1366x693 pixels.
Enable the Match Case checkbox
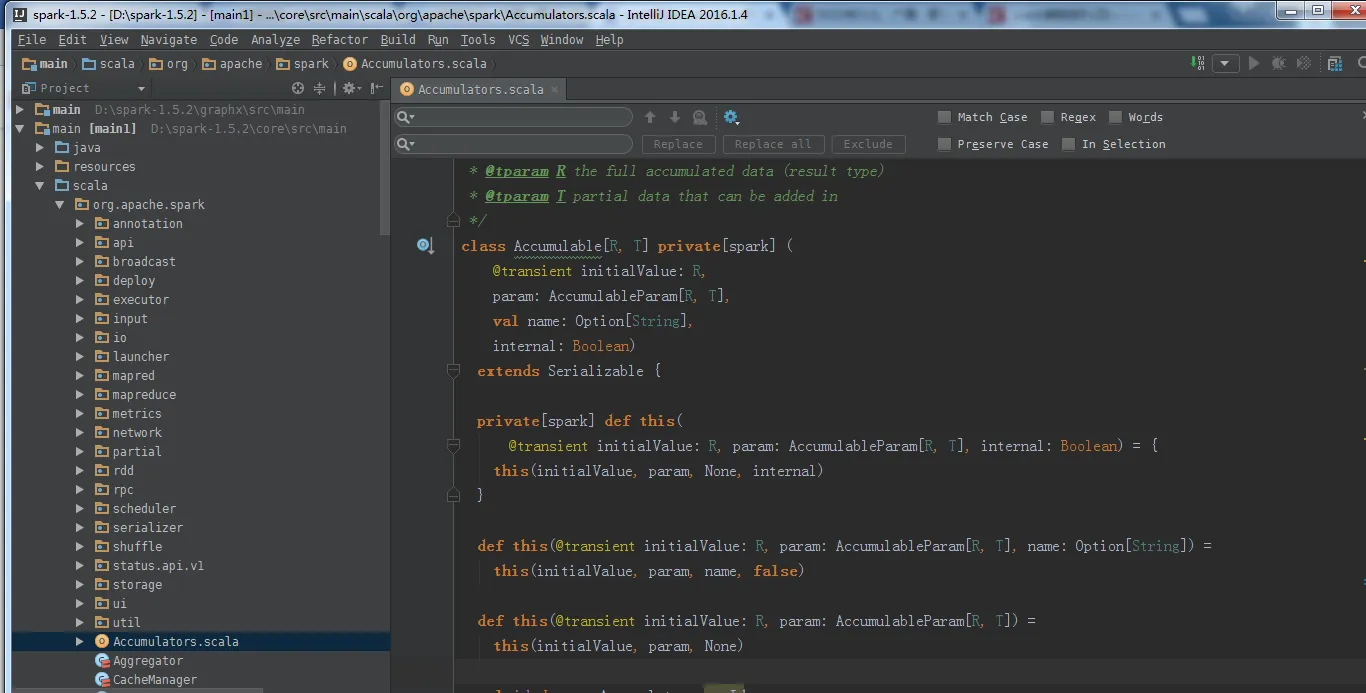944,117
